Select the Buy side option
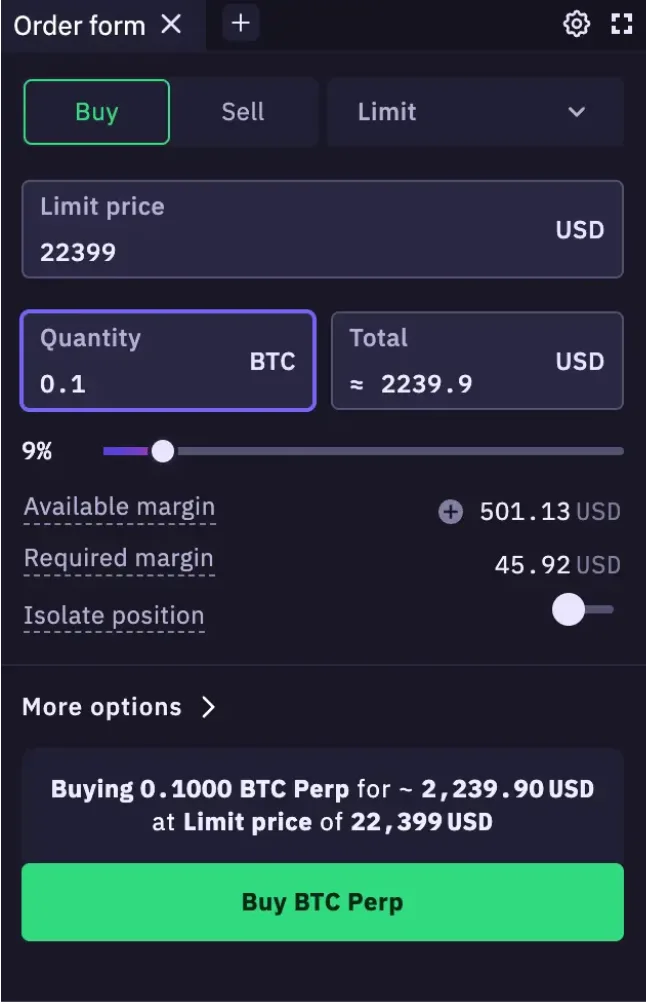The image size is (646, 1004). click(97, 112)
